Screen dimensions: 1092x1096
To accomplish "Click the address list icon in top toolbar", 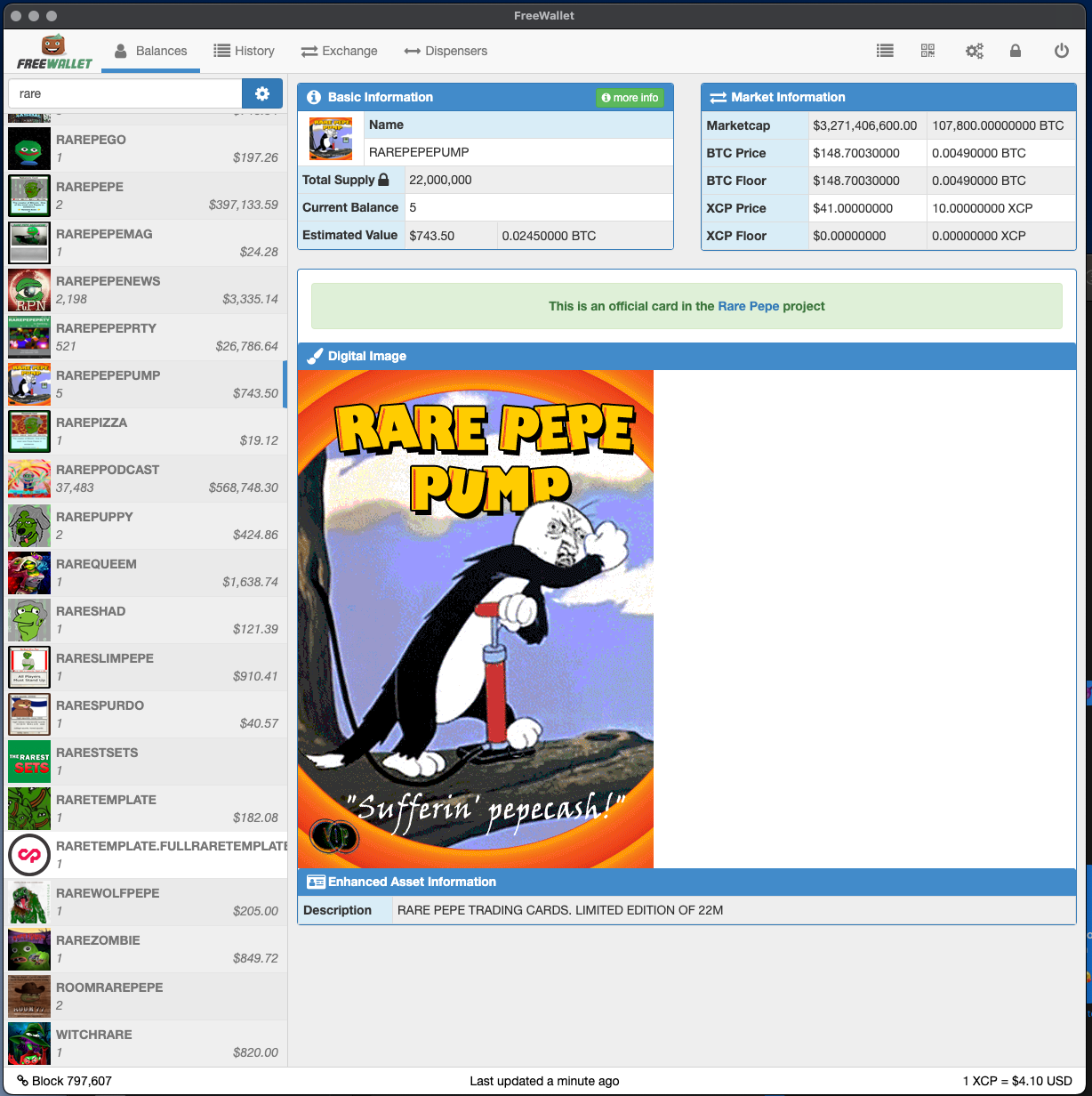I will tap(885, 51).
